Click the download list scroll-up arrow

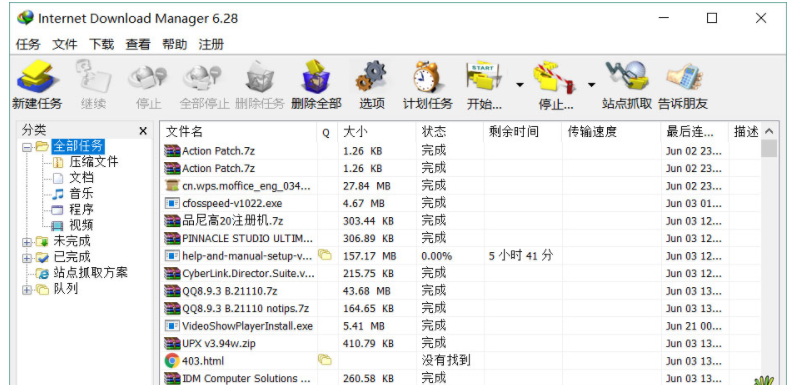(769, 132)
